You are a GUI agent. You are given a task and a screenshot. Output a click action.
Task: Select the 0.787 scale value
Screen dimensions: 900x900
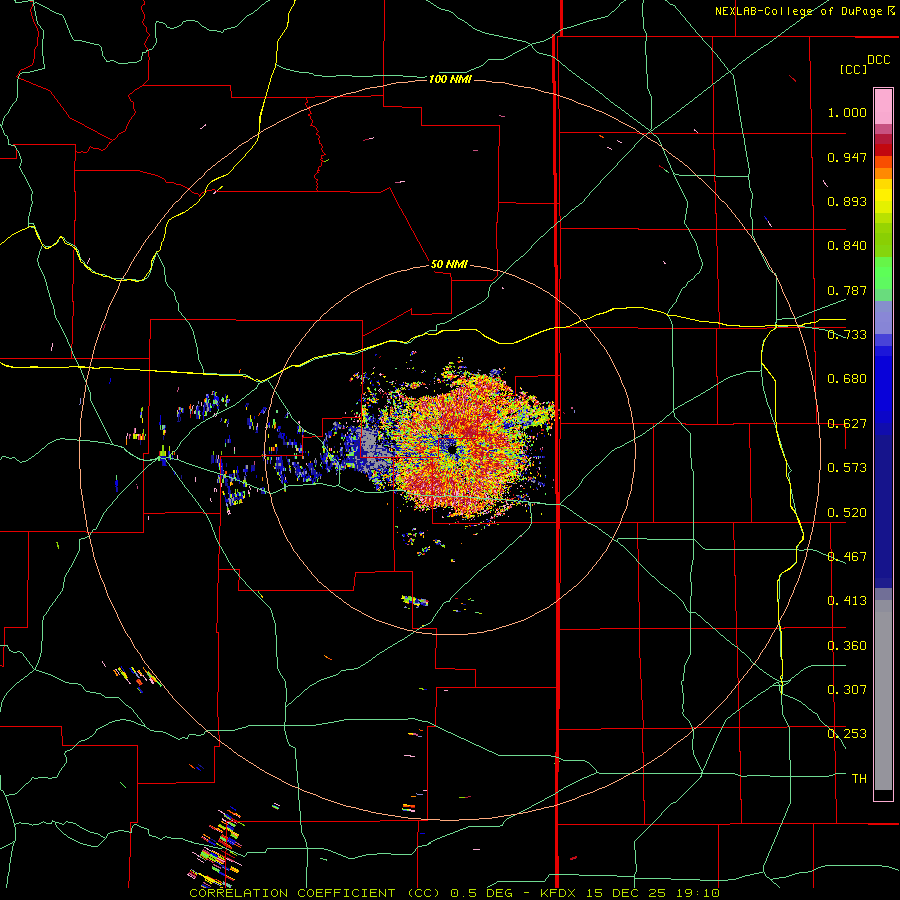[x=847, y=290]
